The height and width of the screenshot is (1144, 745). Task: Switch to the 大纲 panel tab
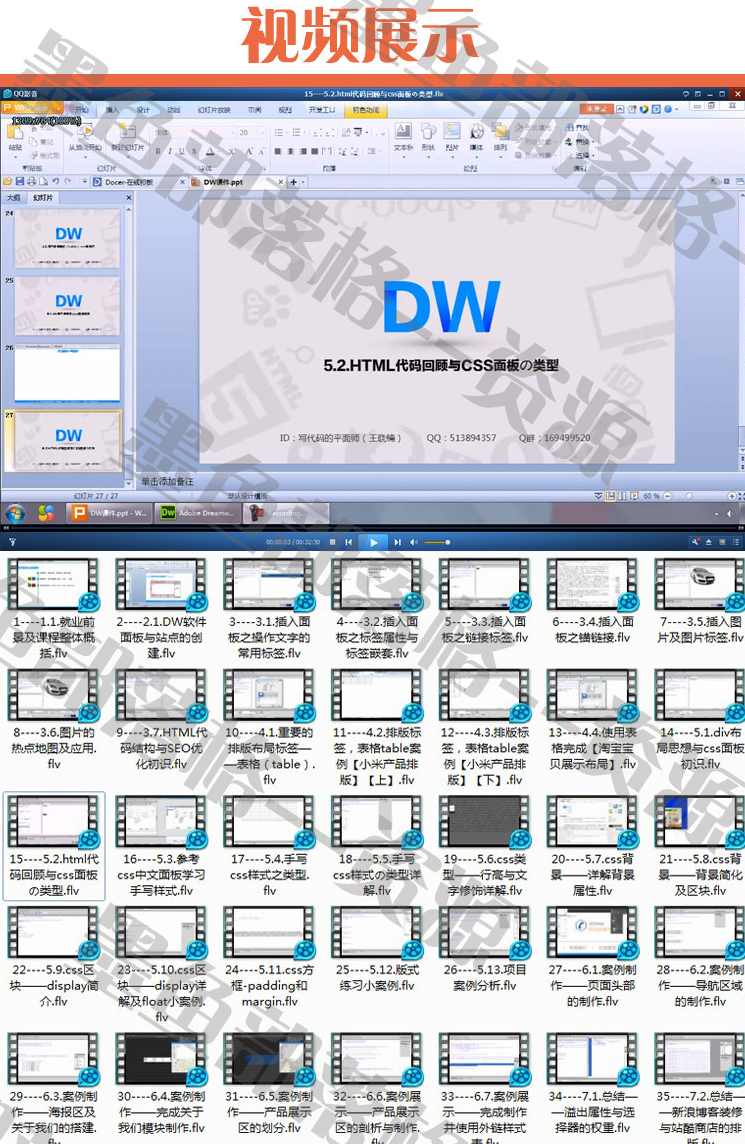point(14,198)
